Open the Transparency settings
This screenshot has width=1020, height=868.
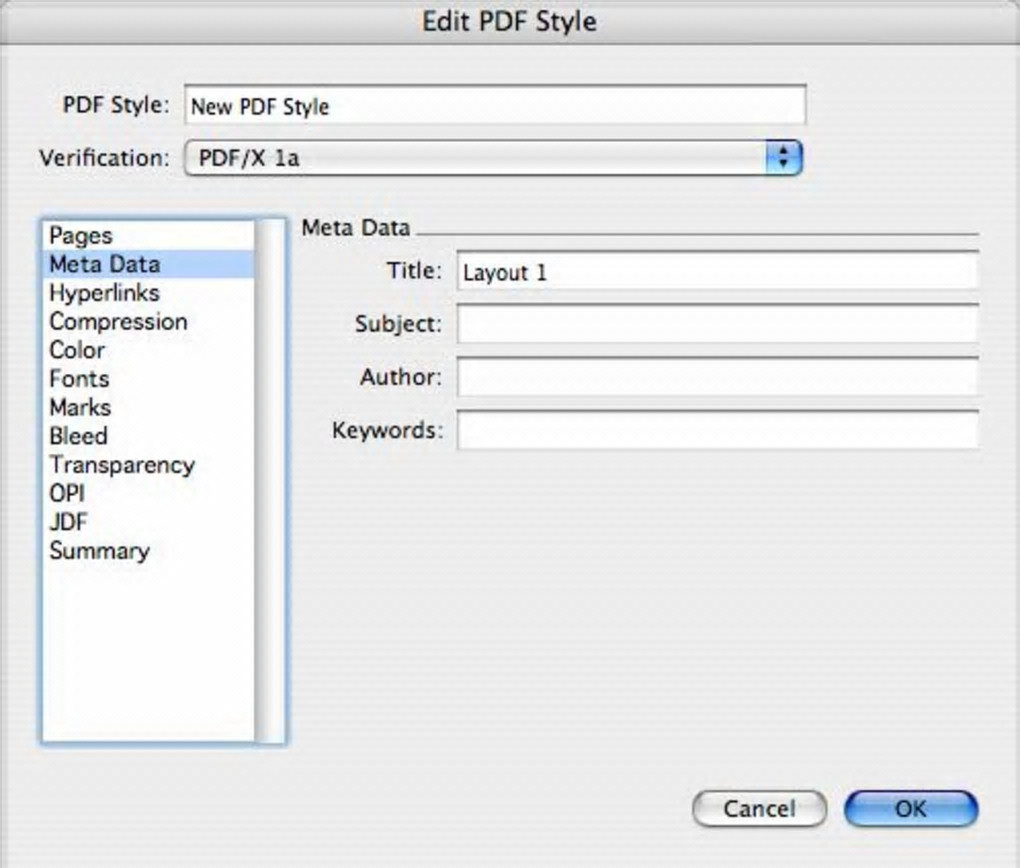122,465
